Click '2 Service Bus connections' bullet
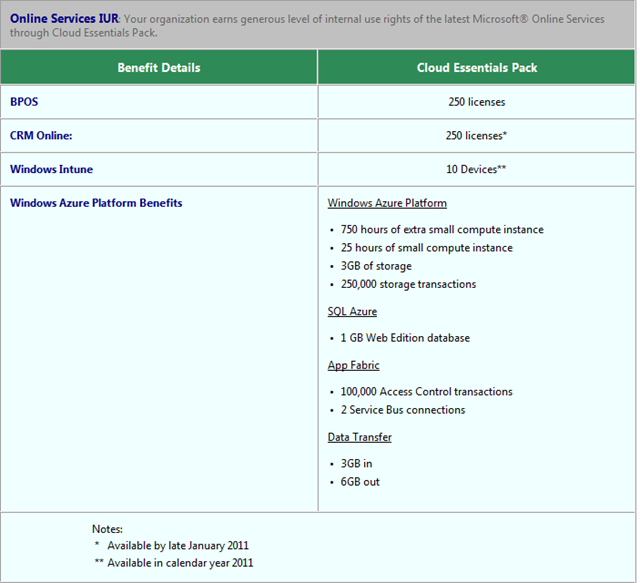 click(x=403, y=410)
